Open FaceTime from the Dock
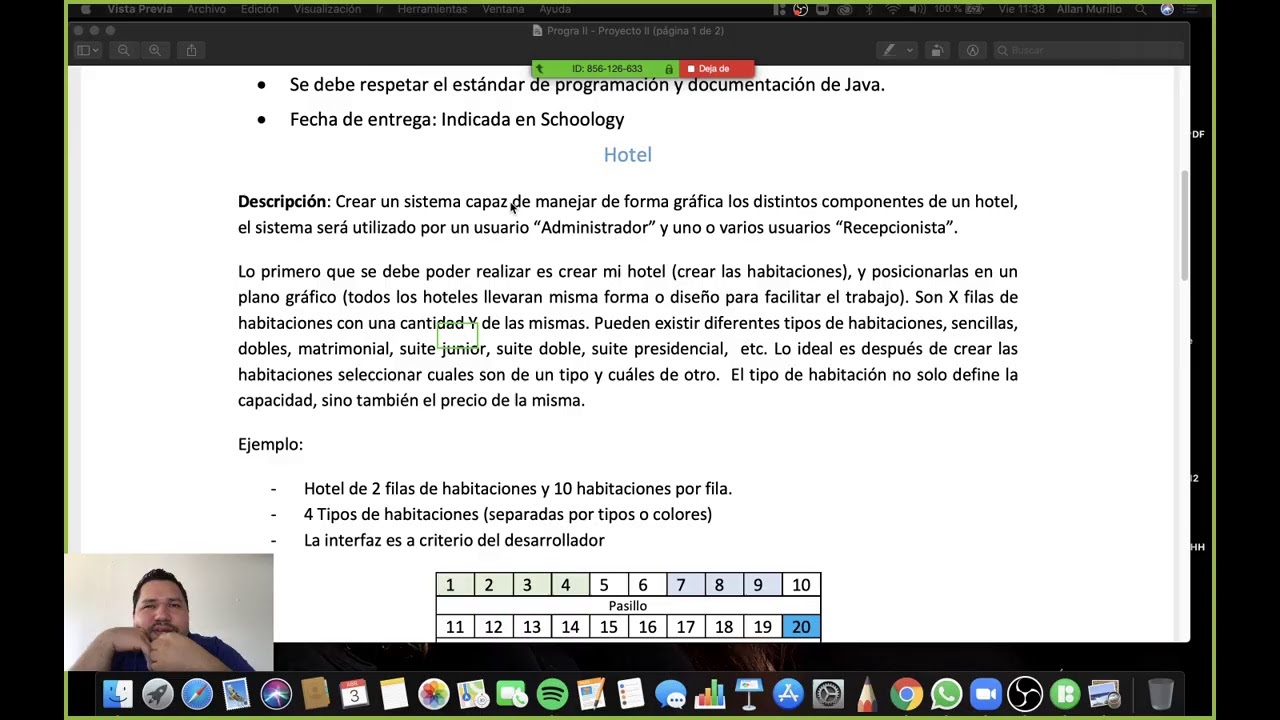This screenshot has height=720, width=1280. [512, 694]
